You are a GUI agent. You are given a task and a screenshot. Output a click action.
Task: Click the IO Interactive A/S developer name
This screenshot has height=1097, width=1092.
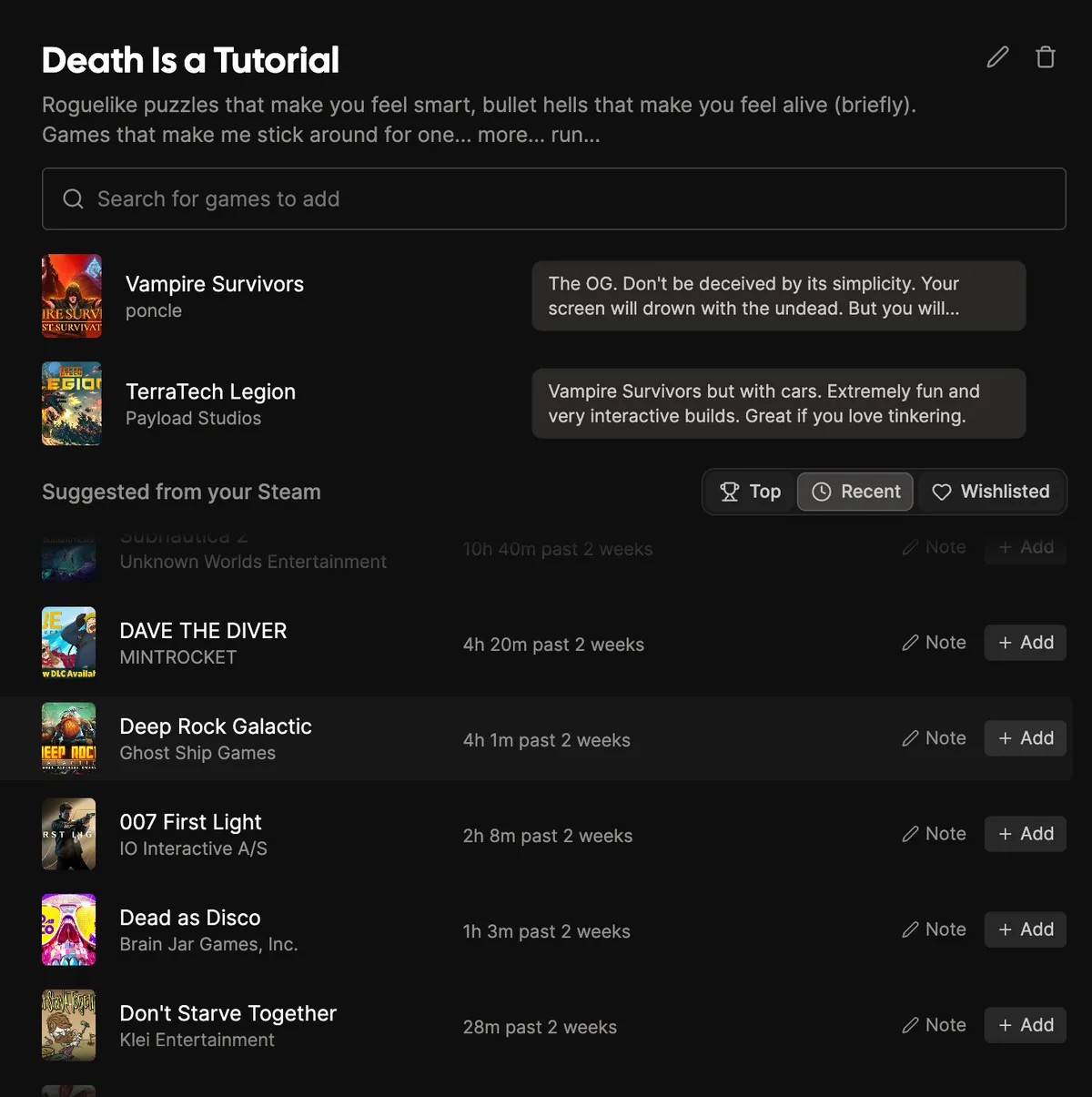(x=194, y=848)
